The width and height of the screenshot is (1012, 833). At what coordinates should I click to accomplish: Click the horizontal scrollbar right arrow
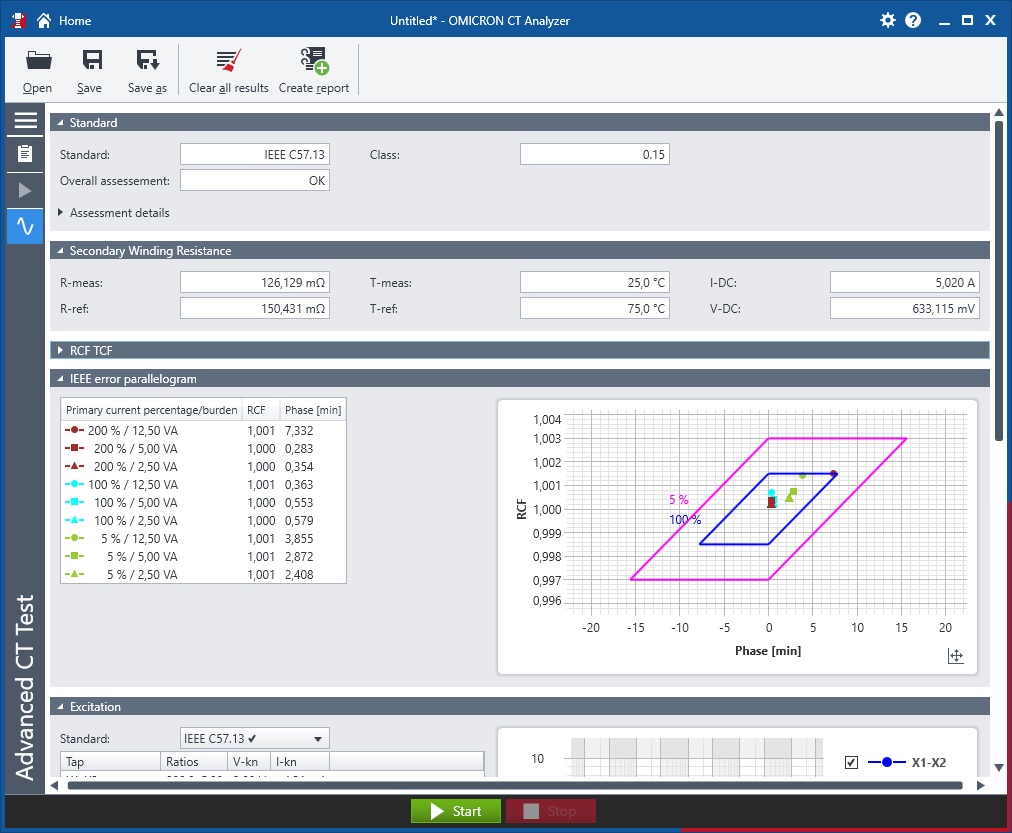981,785
